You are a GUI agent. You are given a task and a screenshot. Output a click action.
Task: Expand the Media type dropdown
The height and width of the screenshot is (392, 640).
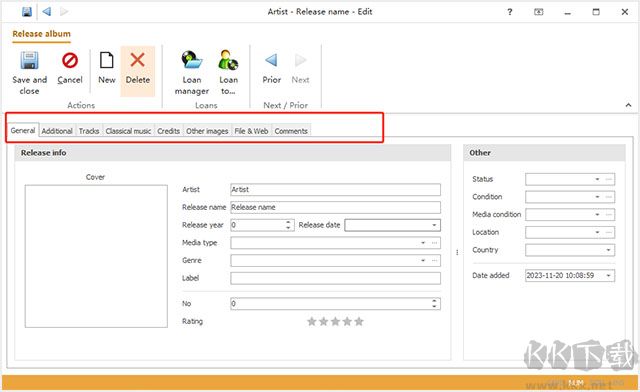423,243
